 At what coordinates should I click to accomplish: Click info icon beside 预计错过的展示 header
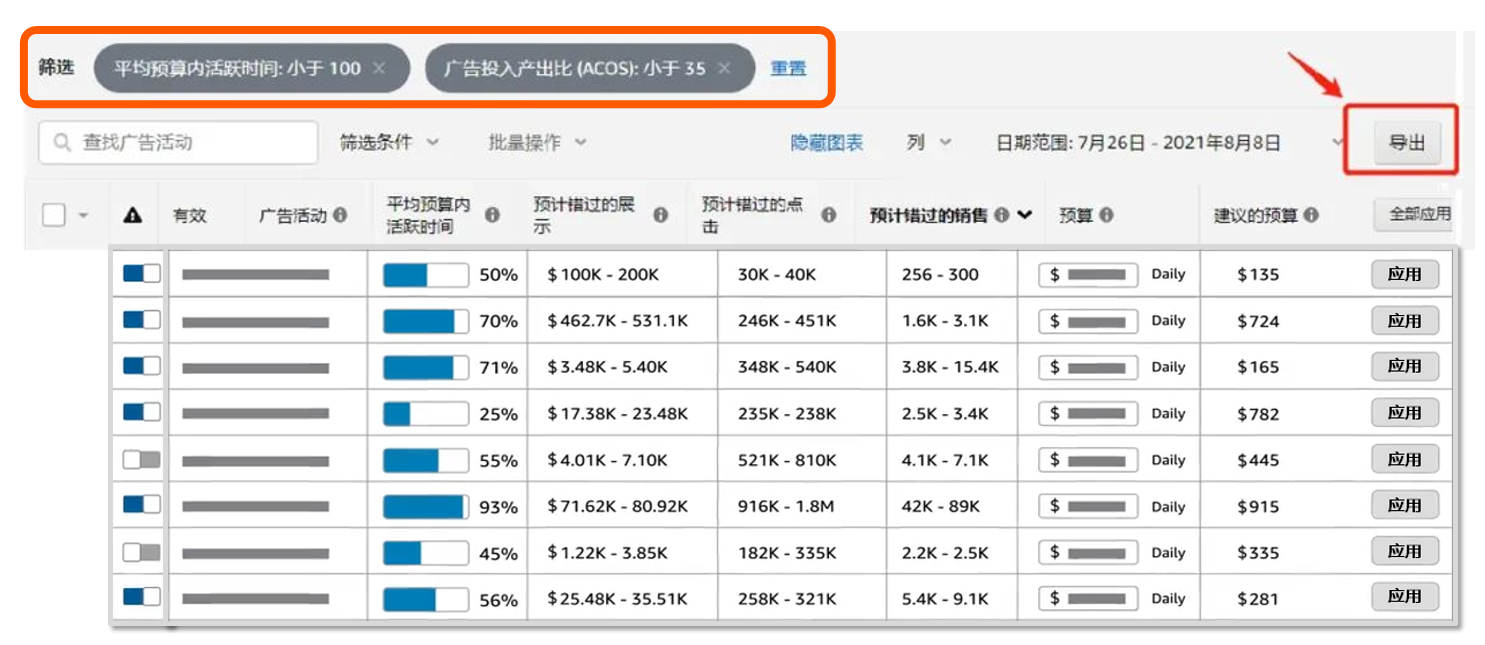[x=660, y=215]
